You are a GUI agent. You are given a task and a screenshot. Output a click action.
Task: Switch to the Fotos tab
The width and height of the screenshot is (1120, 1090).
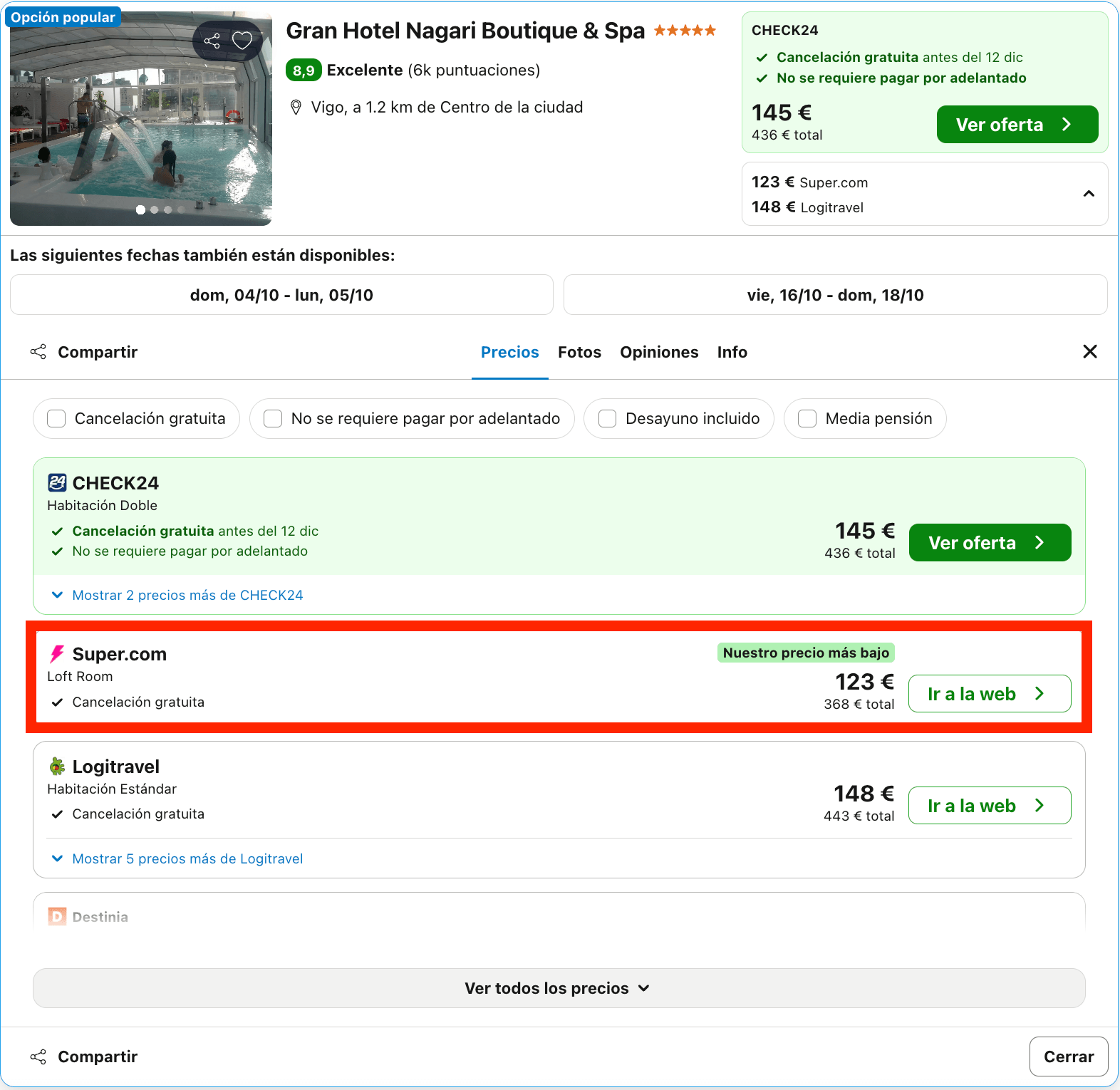tap(579, 352)
